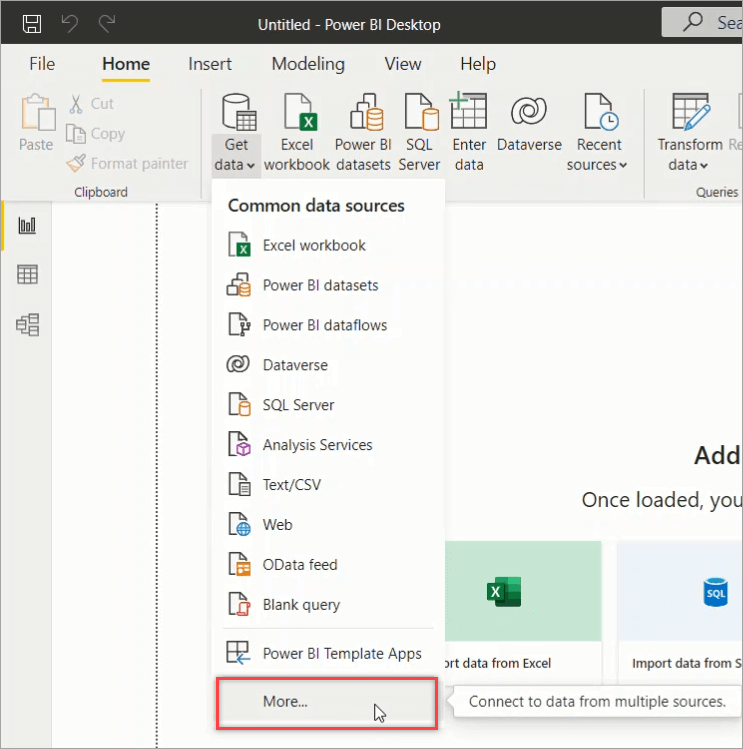Open the File tab
This screenshot has width=743, height=749.
tap(42, 64)
